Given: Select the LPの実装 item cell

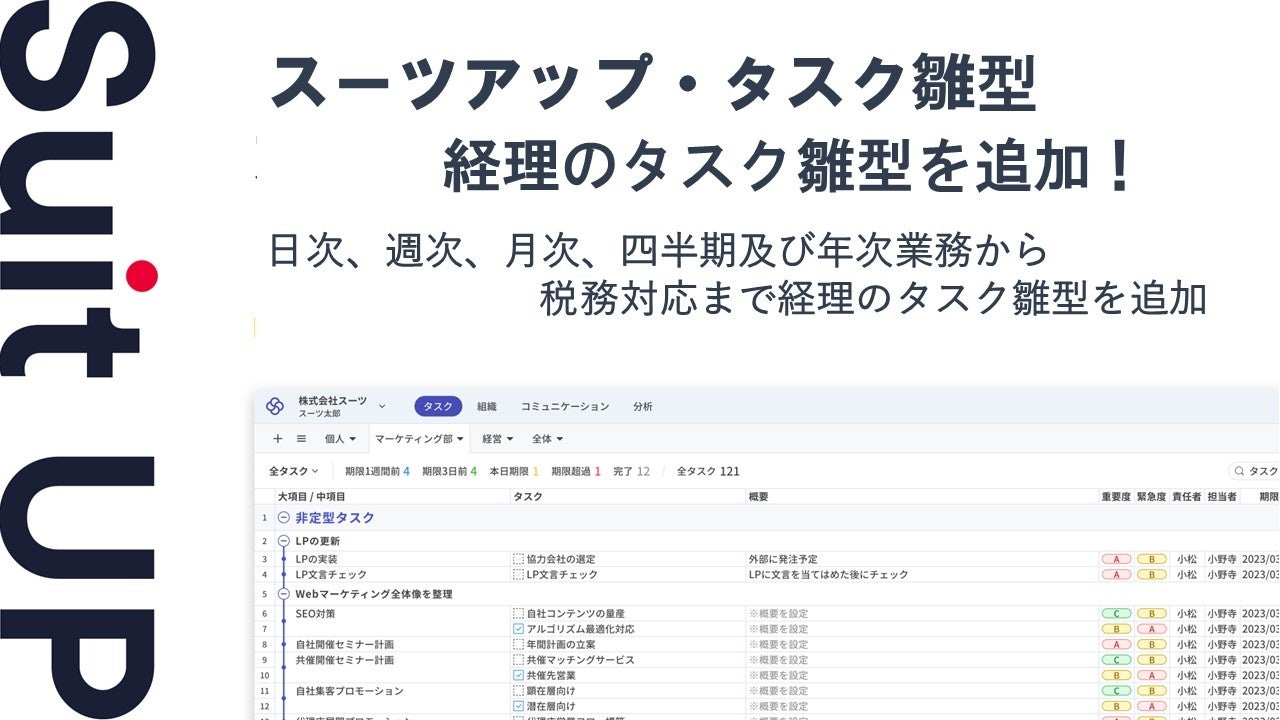Looking at the screenshot, I should pos(394,559).
